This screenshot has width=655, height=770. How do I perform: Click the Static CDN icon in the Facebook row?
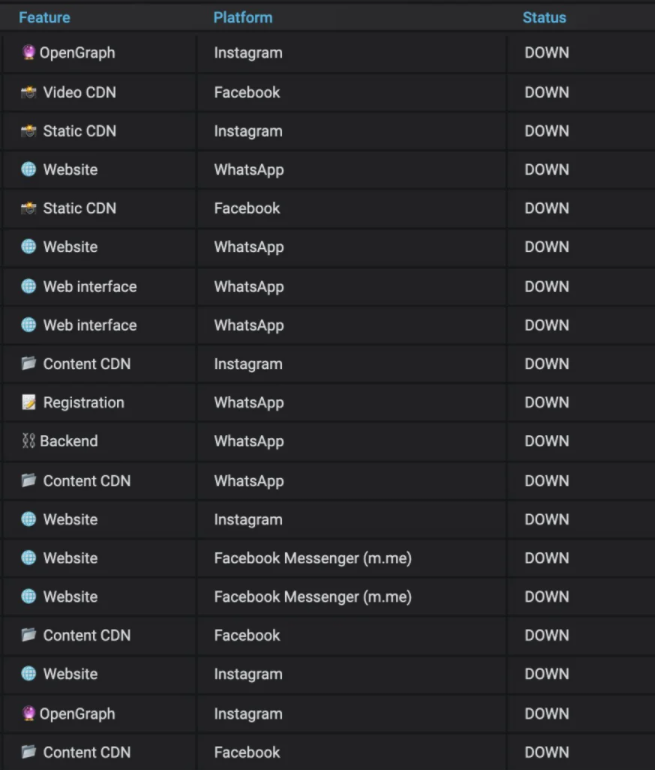[28, 208]
